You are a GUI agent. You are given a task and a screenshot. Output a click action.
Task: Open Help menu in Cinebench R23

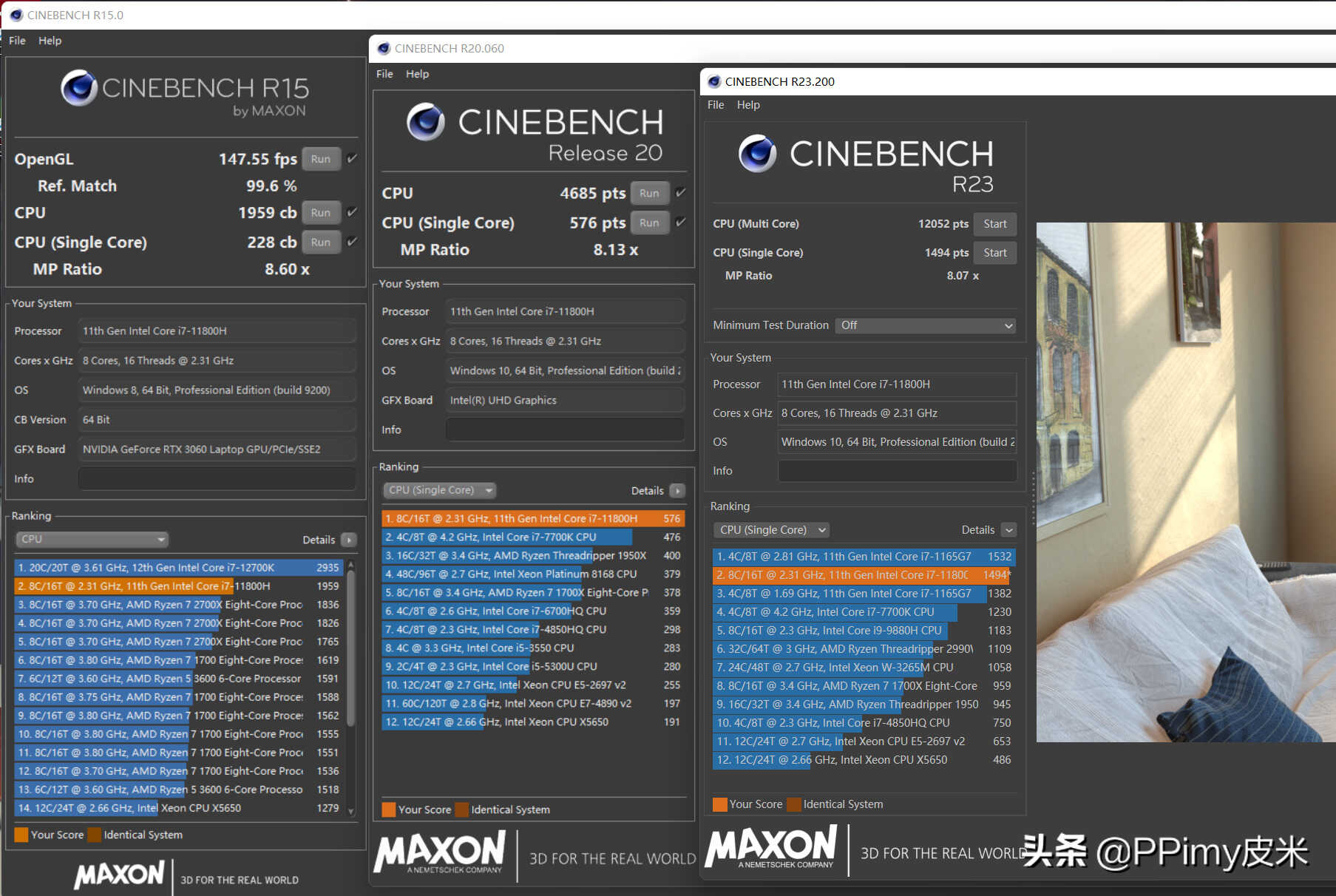pyautogui.click(x=748, y=105)
